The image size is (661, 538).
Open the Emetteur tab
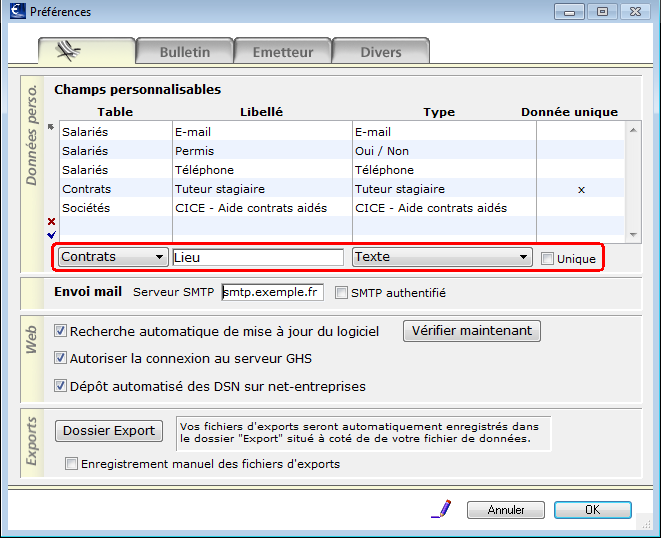(x=283, y=51)
